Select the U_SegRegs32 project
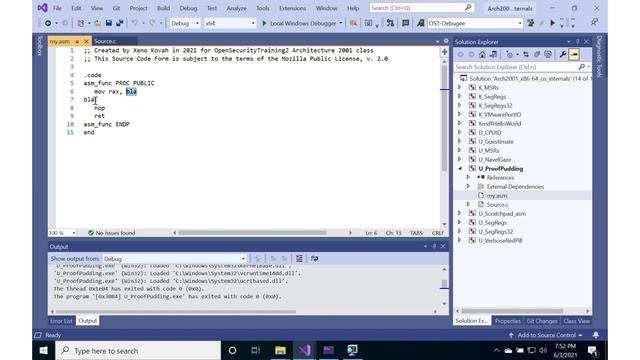This screenshot has height=360, width=640. [495, 231]
